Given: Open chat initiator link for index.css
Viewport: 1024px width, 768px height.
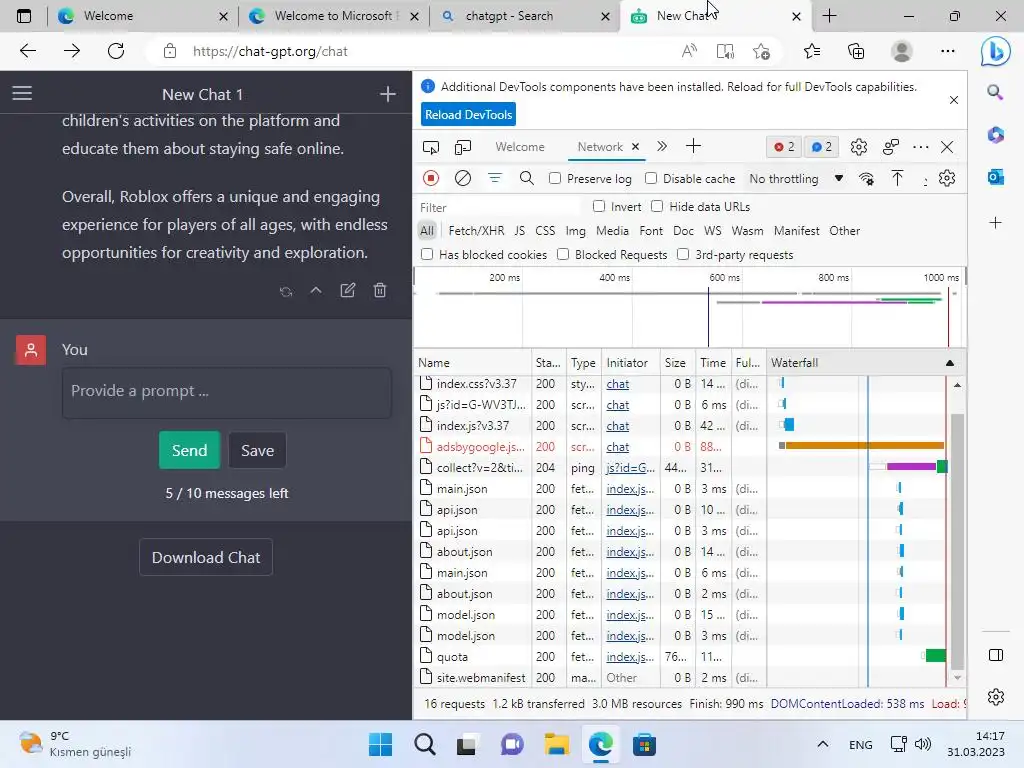Looking at the screenshot, I should pyautogui.click(x=617, y=384).
